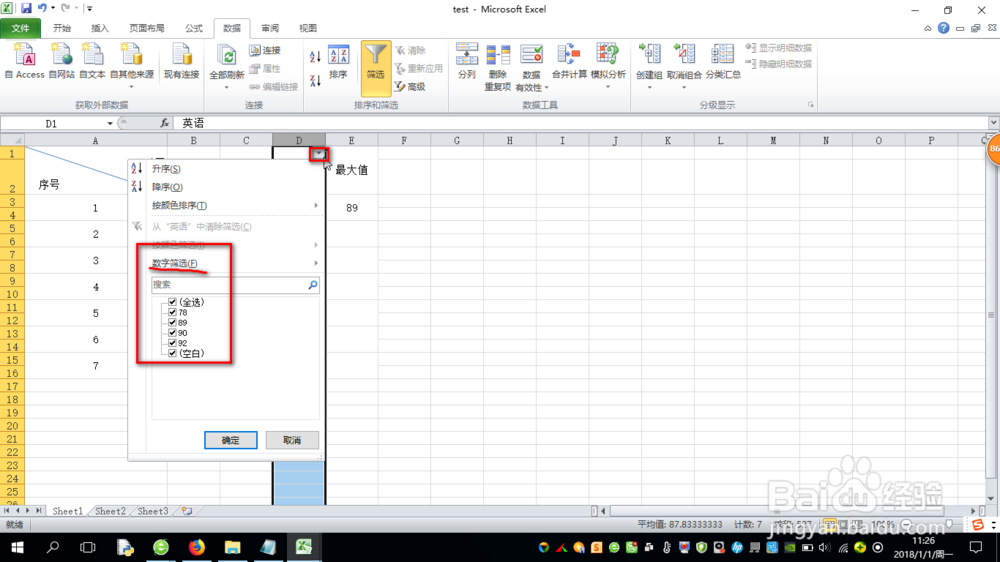Open Advanced filter (高级)
Image resolution: width=1000 pixels, height=562 pixels.
pyautogui.click(x=410, y=87)
